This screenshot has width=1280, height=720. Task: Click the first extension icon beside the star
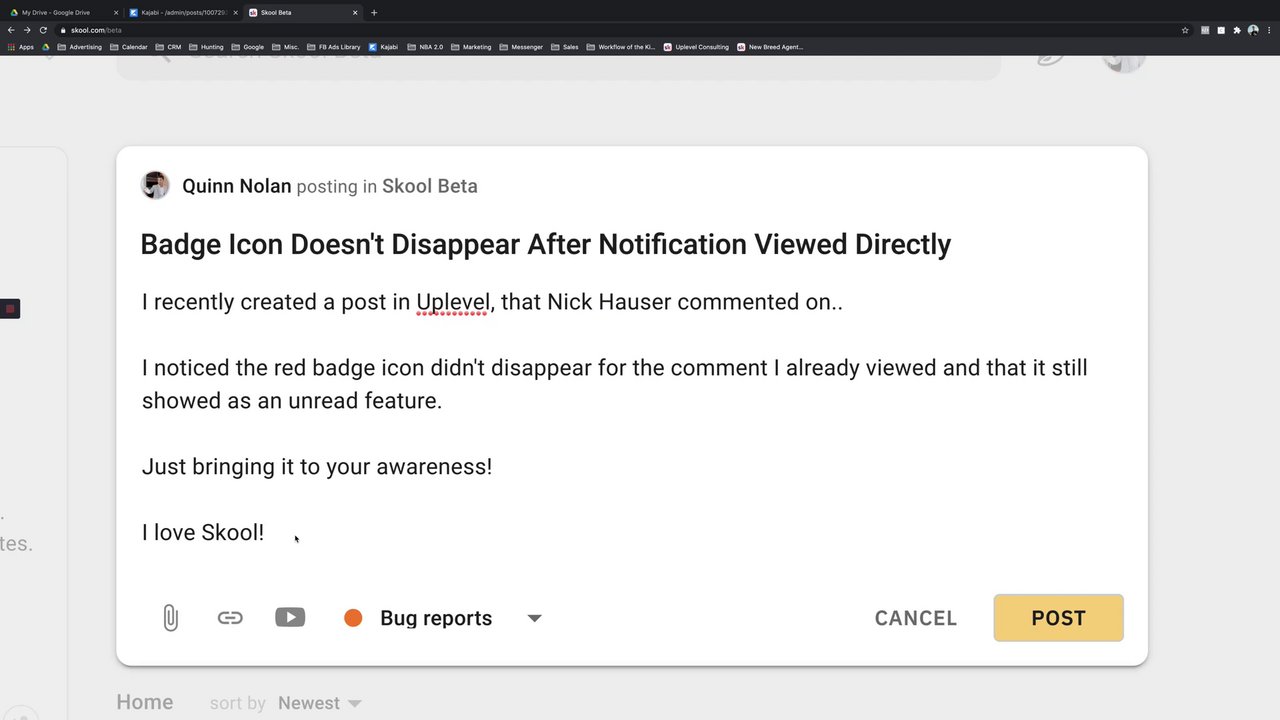[x=1205, y=30]
